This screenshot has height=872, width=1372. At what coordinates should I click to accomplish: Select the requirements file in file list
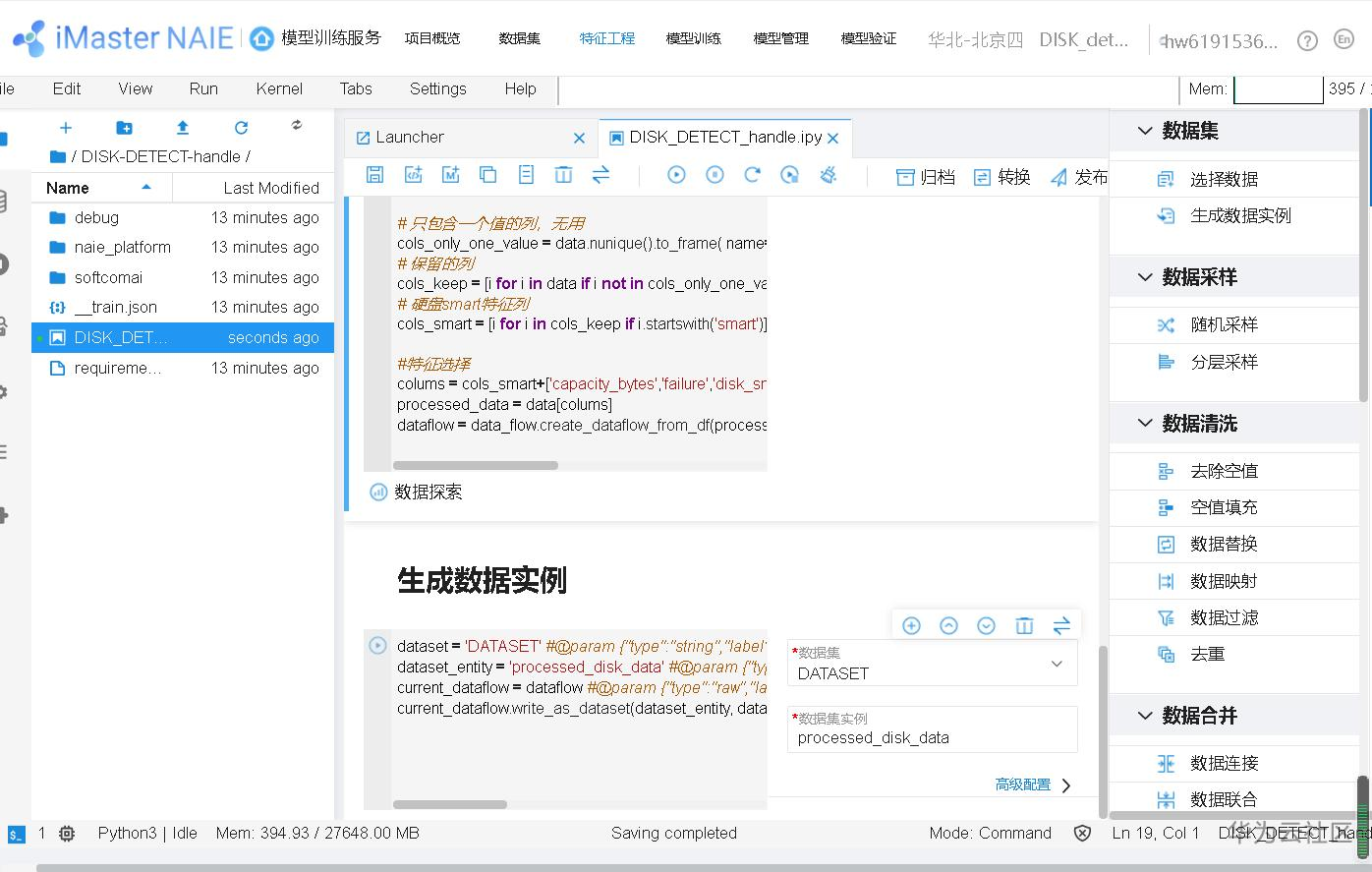(183, 368)
